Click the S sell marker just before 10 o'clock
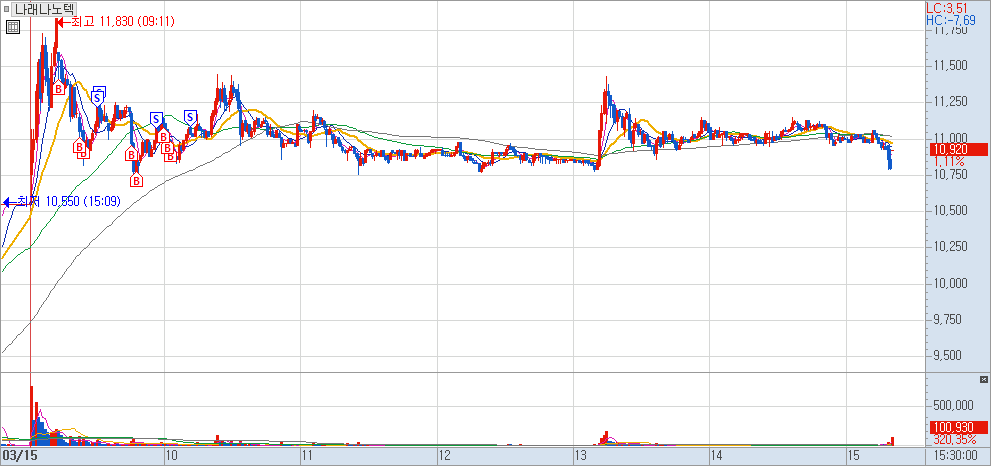991x466 pixels. pos(157,119)
